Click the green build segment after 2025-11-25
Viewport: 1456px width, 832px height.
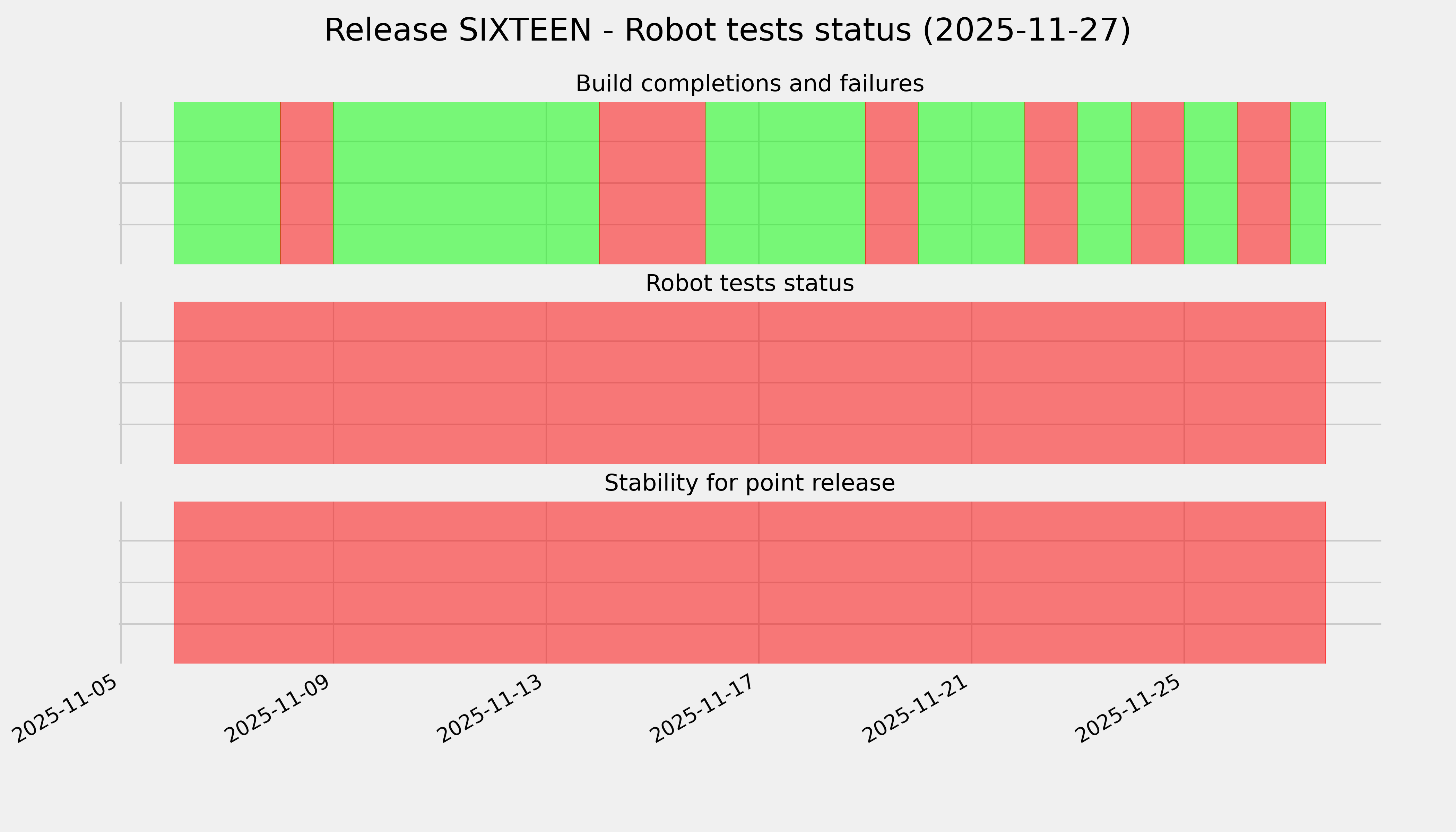[1210, 183]
